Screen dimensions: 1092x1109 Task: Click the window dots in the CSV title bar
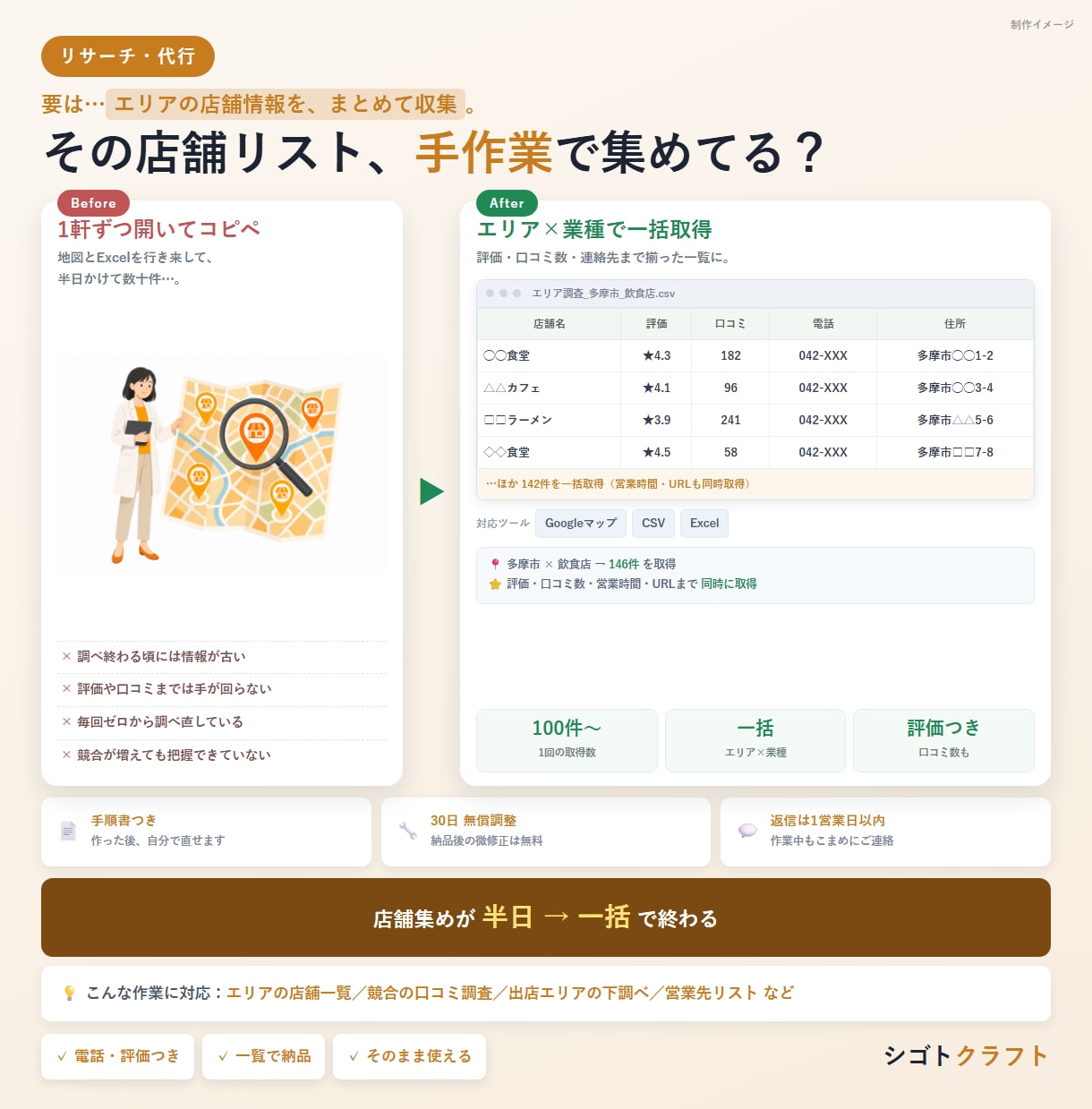503,294
